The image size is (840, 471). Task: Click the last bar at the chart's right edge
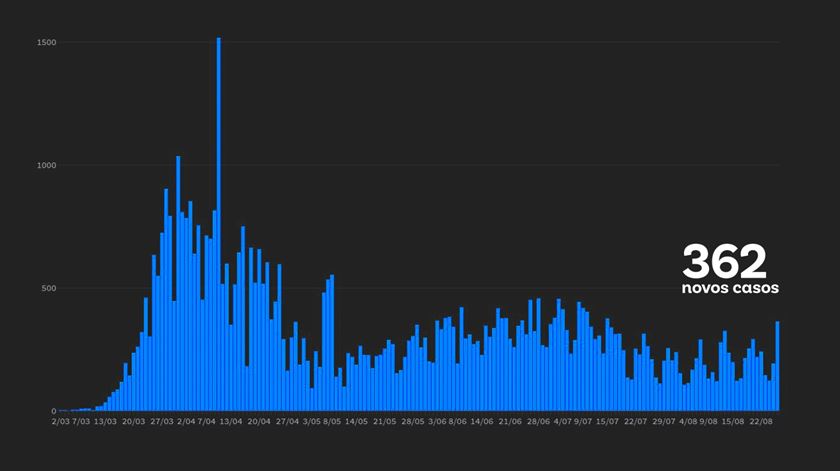[777, 366]
